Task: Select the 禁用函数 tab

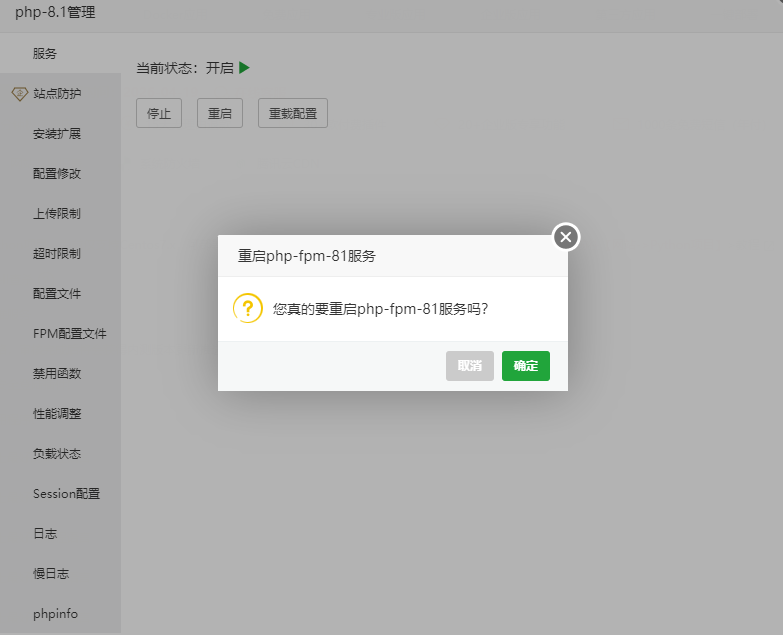Action: [57, 373]
